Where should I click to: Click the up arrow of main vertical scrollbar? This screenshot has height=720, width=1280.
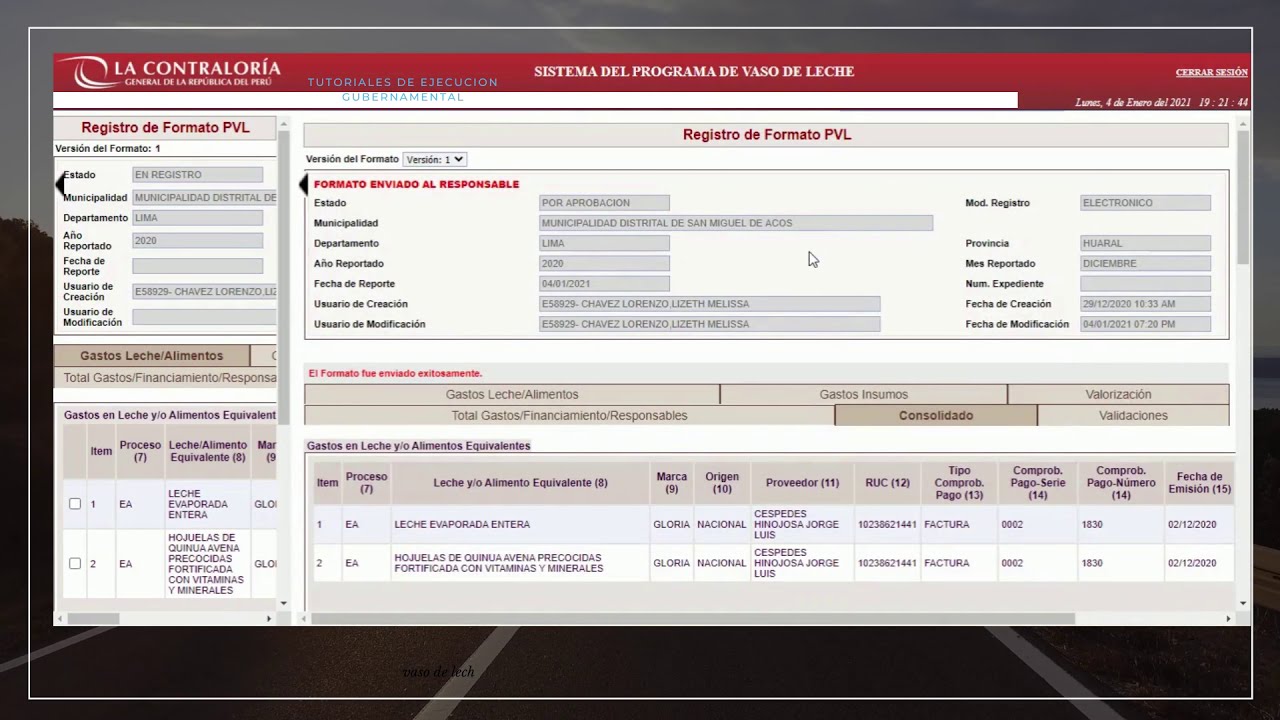pyautogui.click(x=1243, y=124)
